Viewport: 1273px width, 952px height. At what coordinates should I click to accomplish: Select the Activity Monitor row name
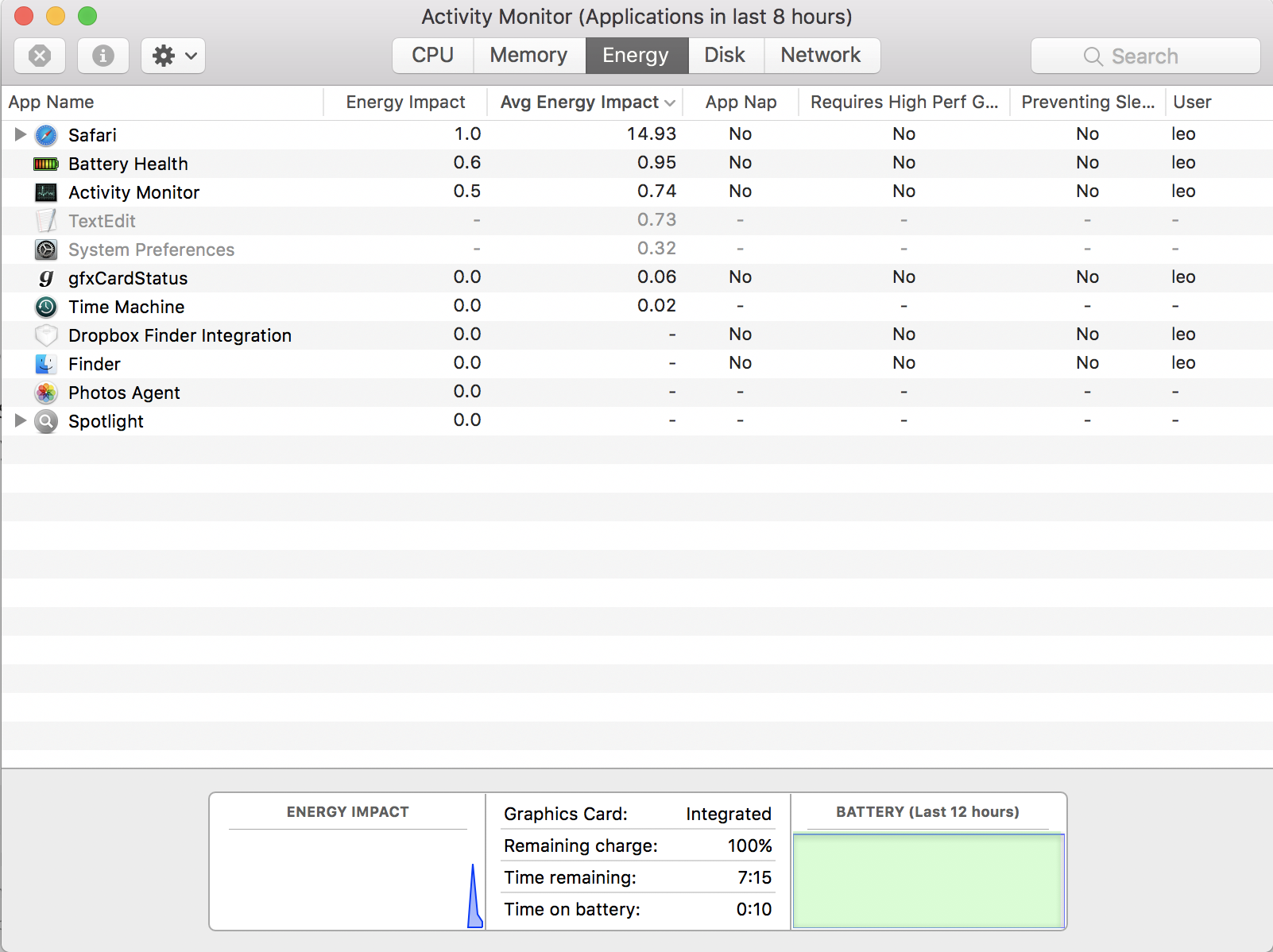click(x=133, y=192)
